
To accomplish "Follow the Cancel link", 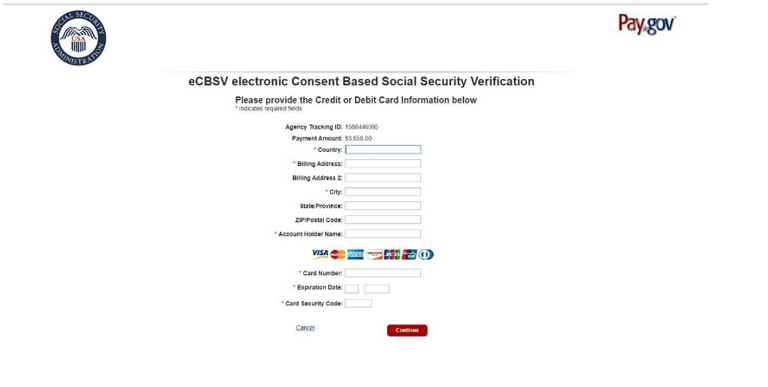I will point(305,328).
